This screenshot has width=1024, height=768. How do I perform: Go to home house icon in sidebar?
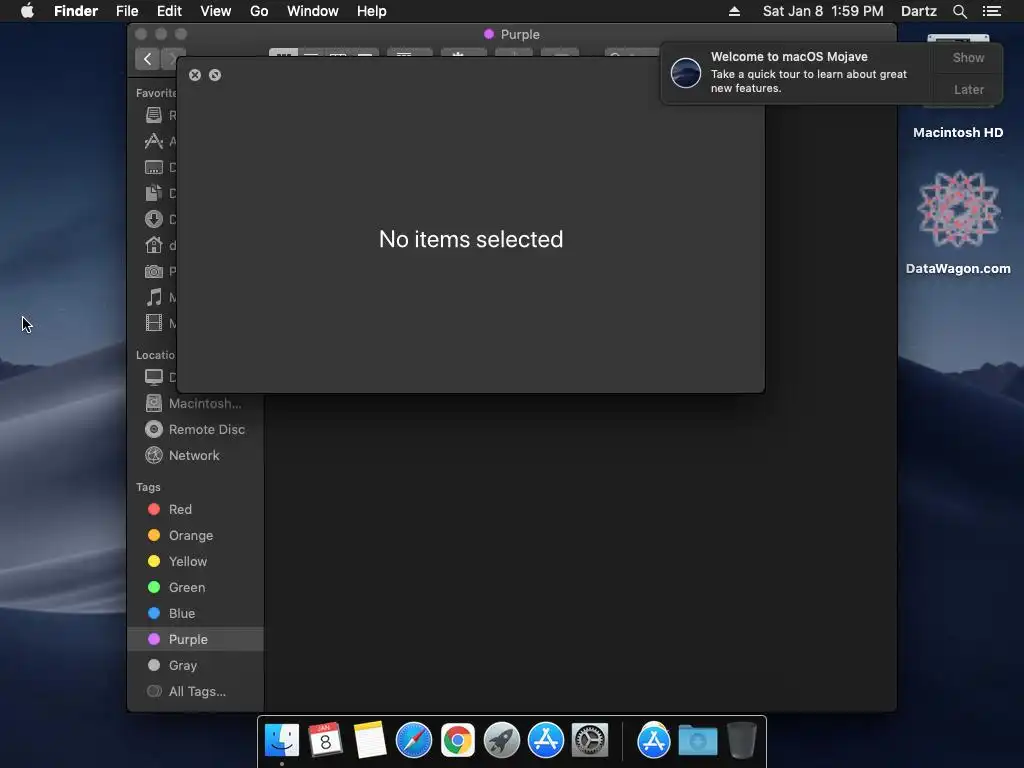pyautogui.click(x=153, y=245)
